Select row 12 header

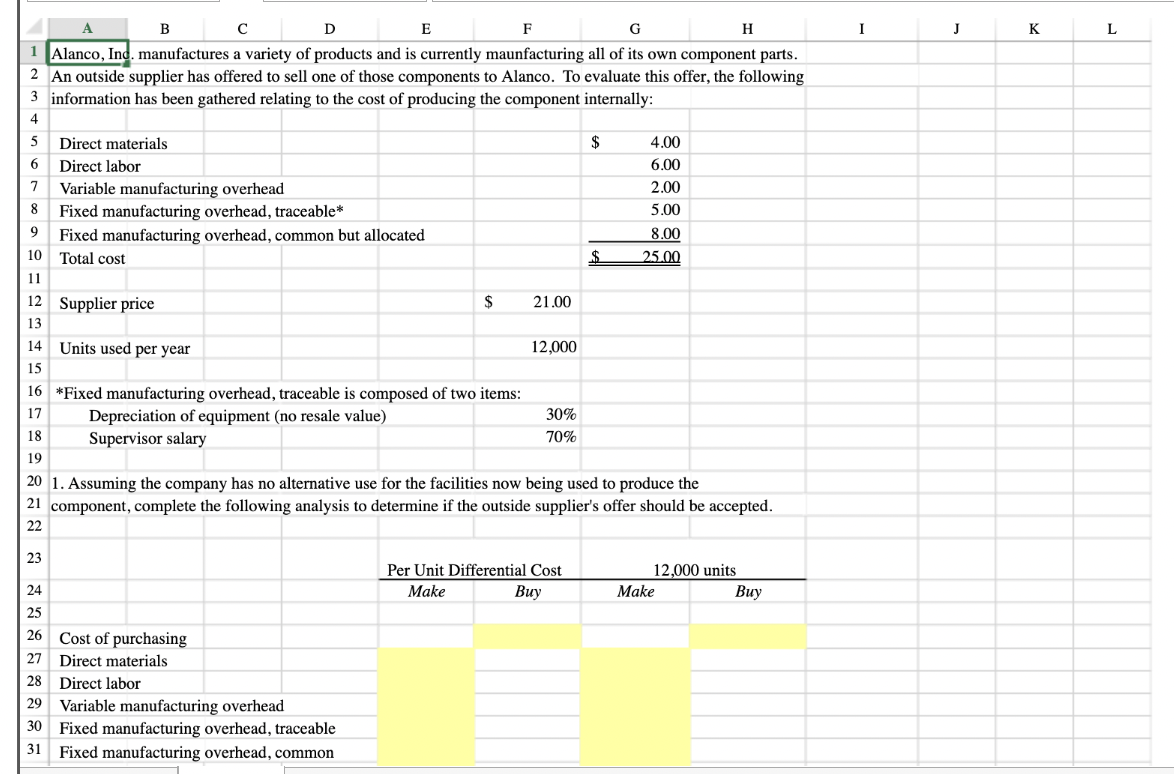tap(34, 301)
